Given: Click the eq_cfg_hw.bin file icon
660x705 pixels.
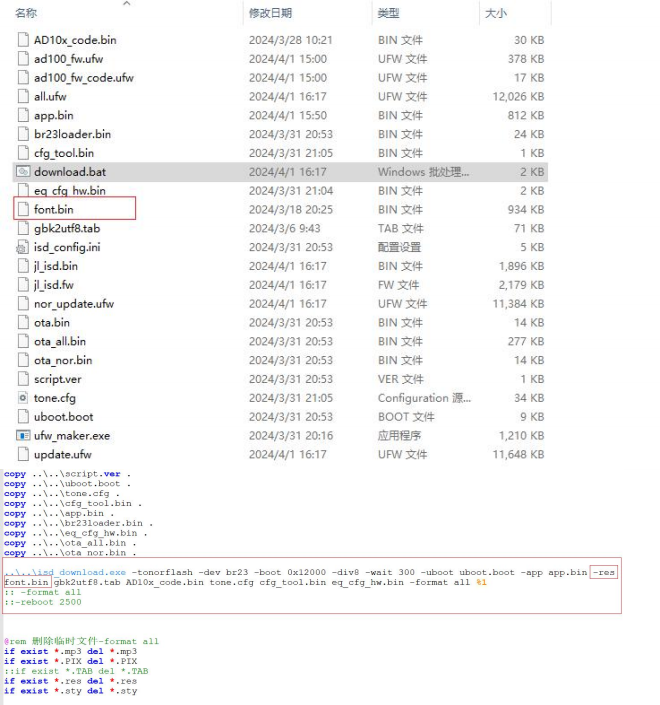Looking at the screenshot, I should click(23, 191).
